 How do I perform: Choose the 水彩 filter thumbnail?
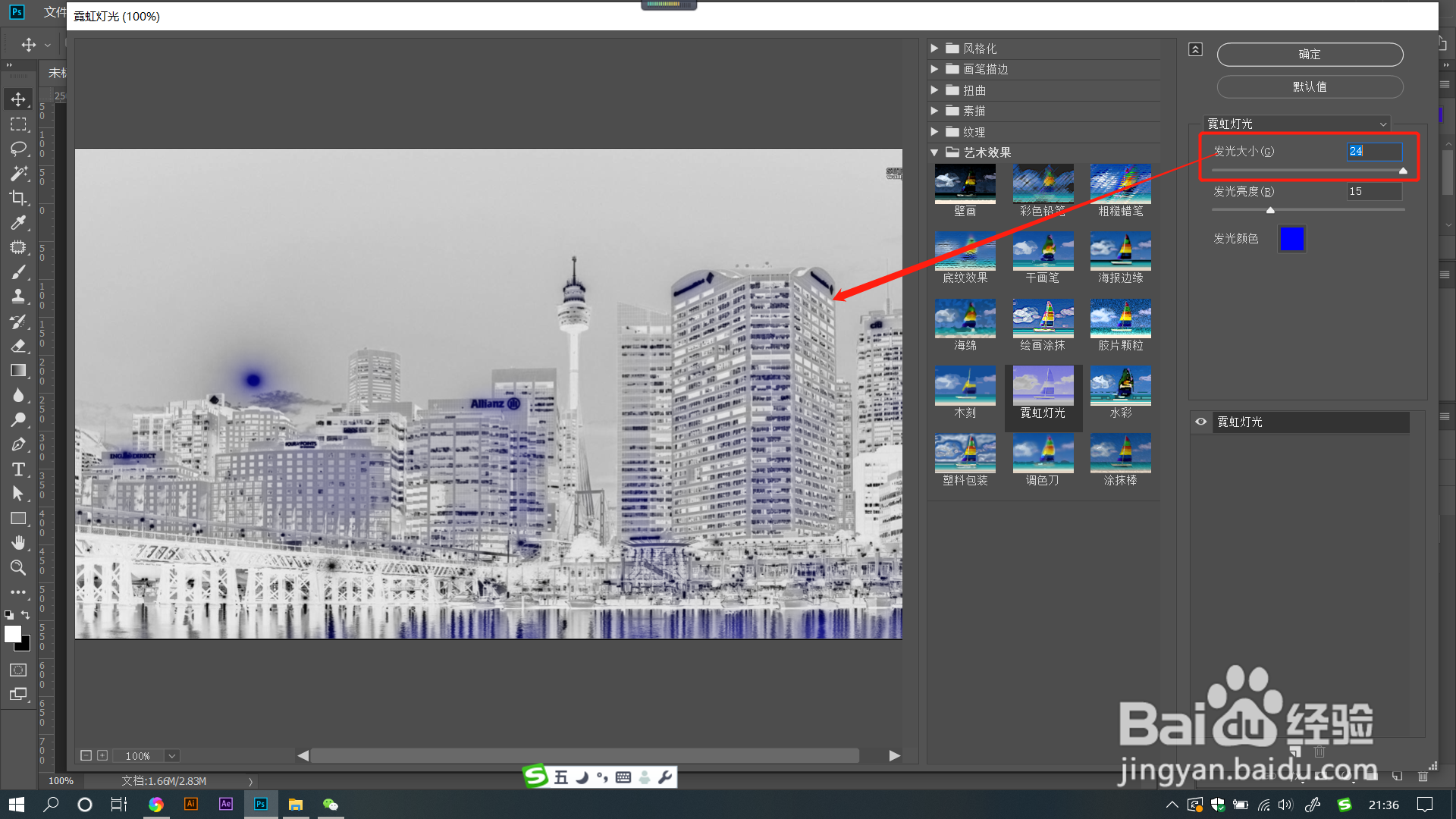coord(1120,386)
